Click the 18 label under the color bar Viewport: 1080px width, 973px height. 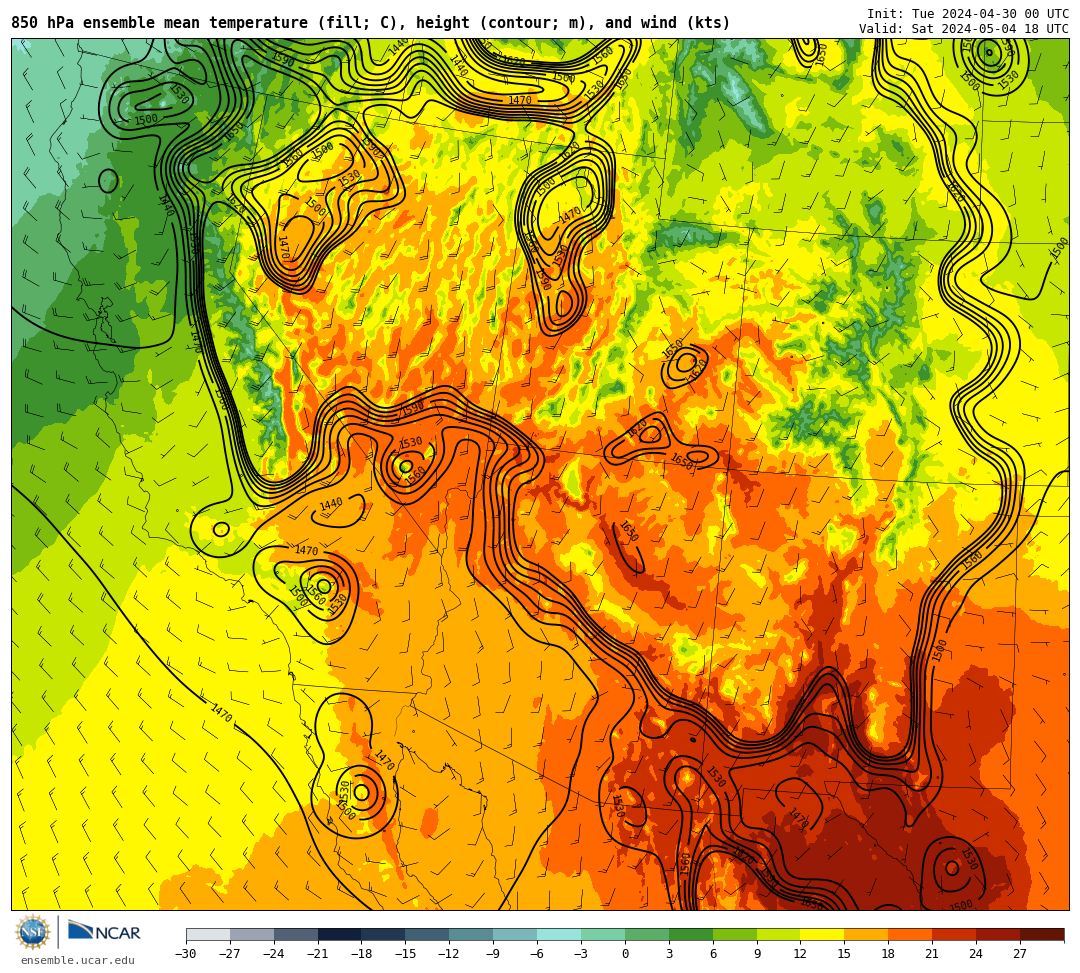click(889, 954)
